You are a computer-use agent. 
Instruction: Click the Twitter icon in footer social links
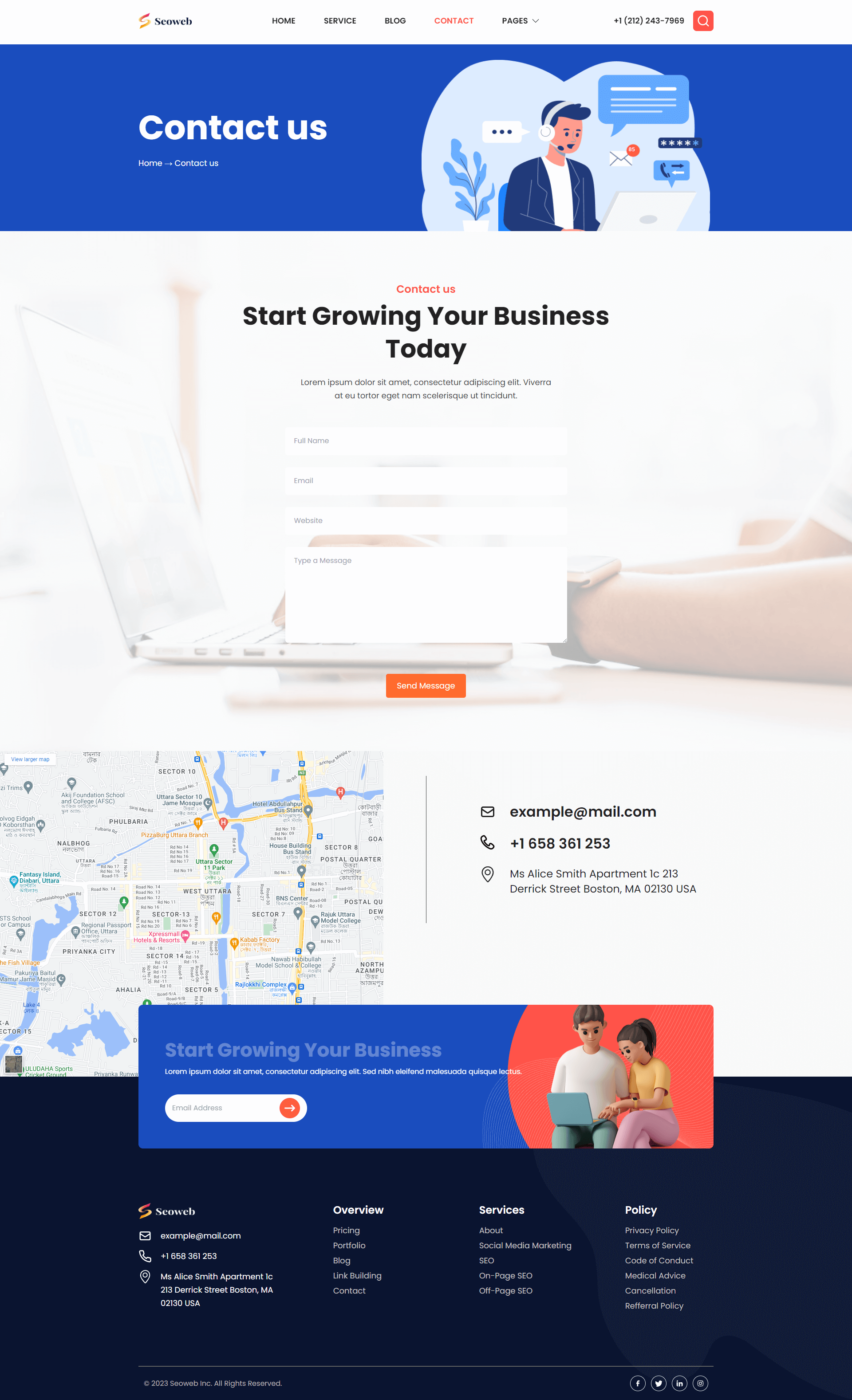[659, 1383]
